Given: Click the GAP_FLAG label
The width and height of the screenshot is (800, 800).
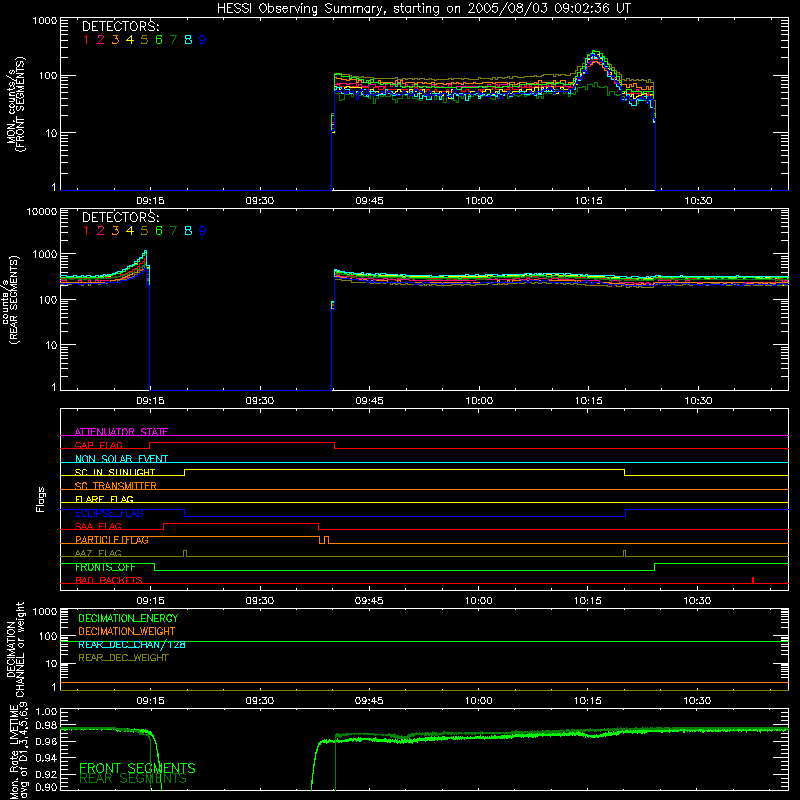Looking at the screenshot, I should [x=98, y=445].
